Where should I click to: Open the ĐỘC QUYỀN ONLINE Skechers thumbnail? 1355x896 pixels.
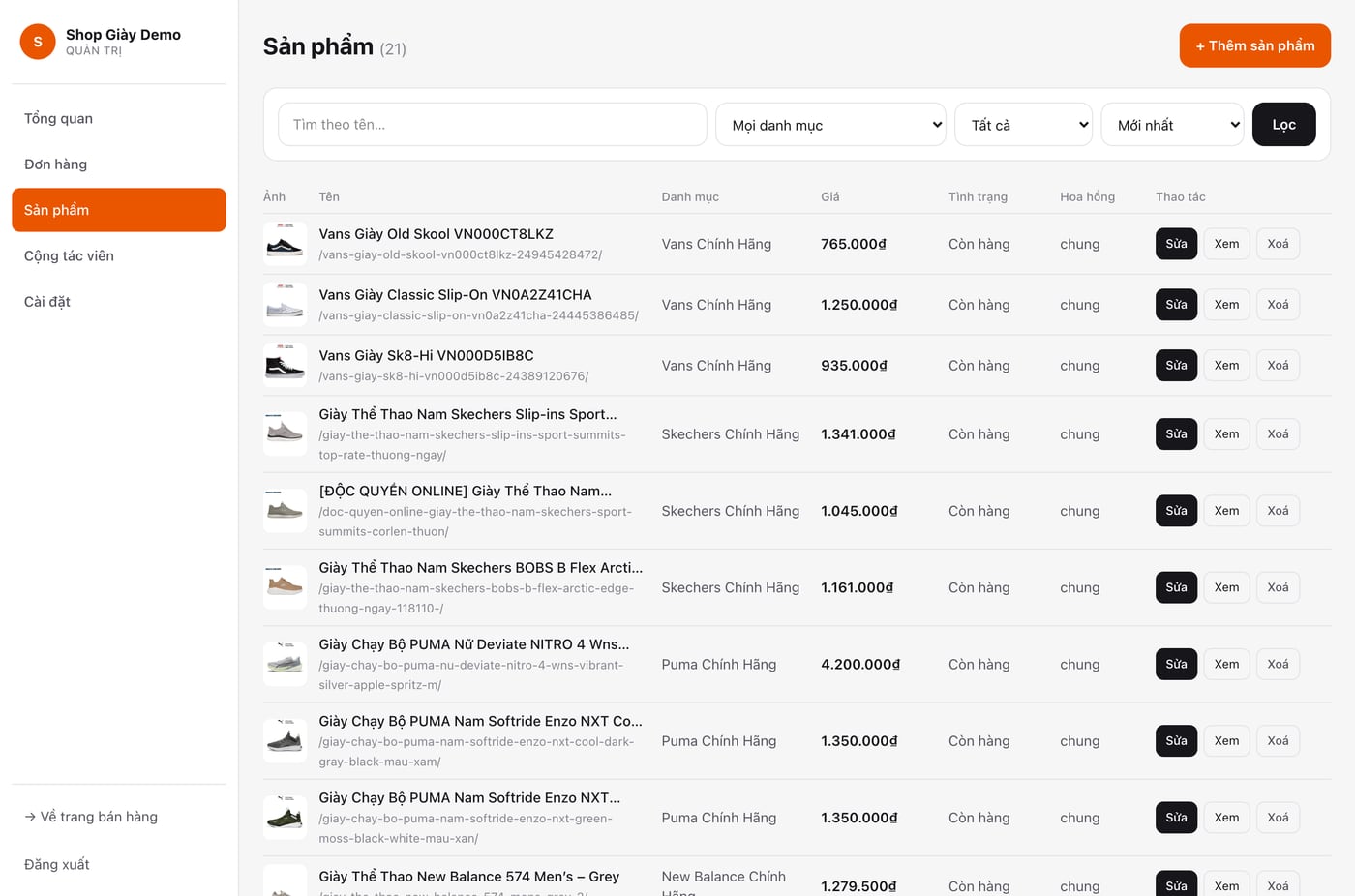pyautogui.click(x=285, y=511)
